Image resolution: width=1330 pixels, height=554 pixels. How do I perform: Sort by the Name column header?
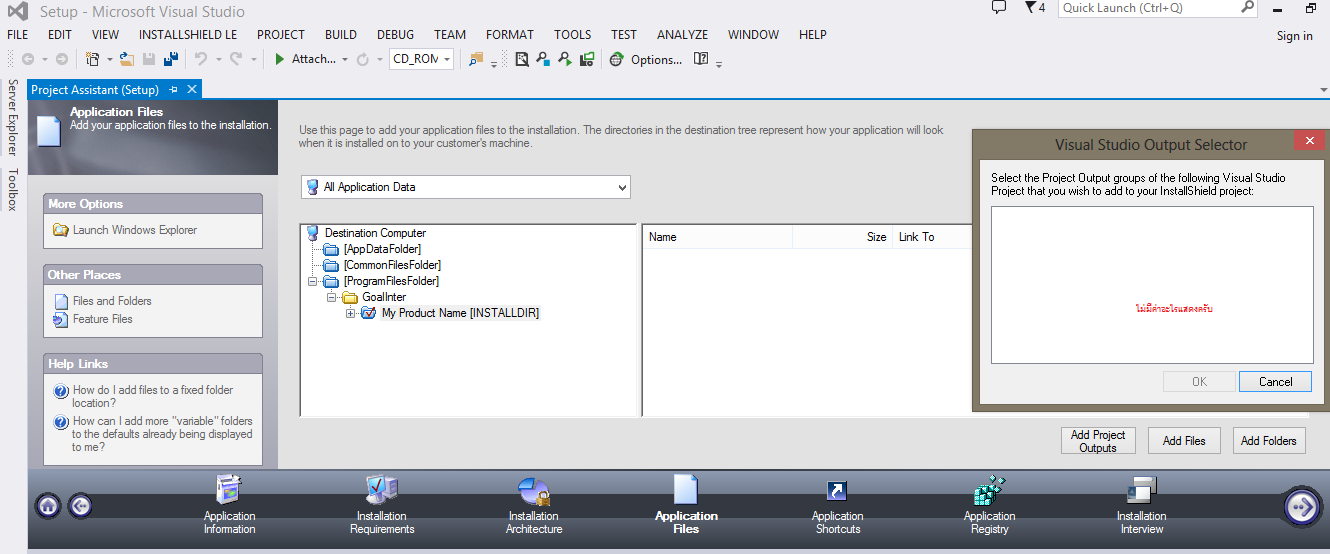click(717, 237)
